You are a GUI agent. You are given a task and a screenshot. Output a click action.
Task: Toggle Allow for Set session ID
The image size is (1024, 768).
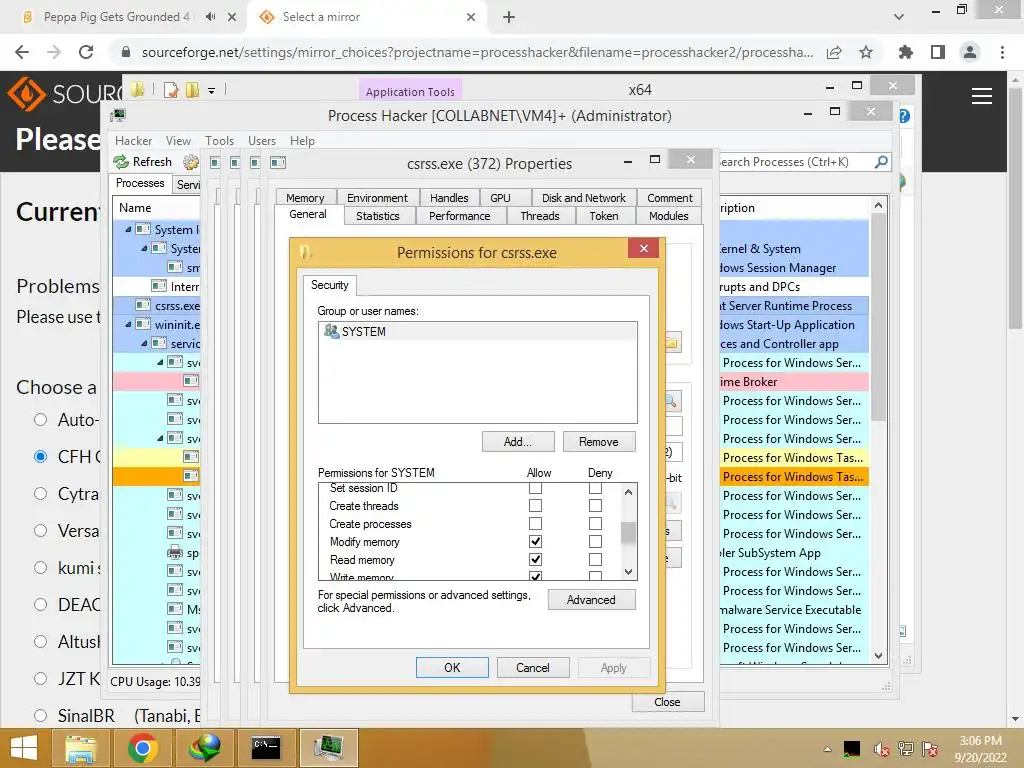535,488
